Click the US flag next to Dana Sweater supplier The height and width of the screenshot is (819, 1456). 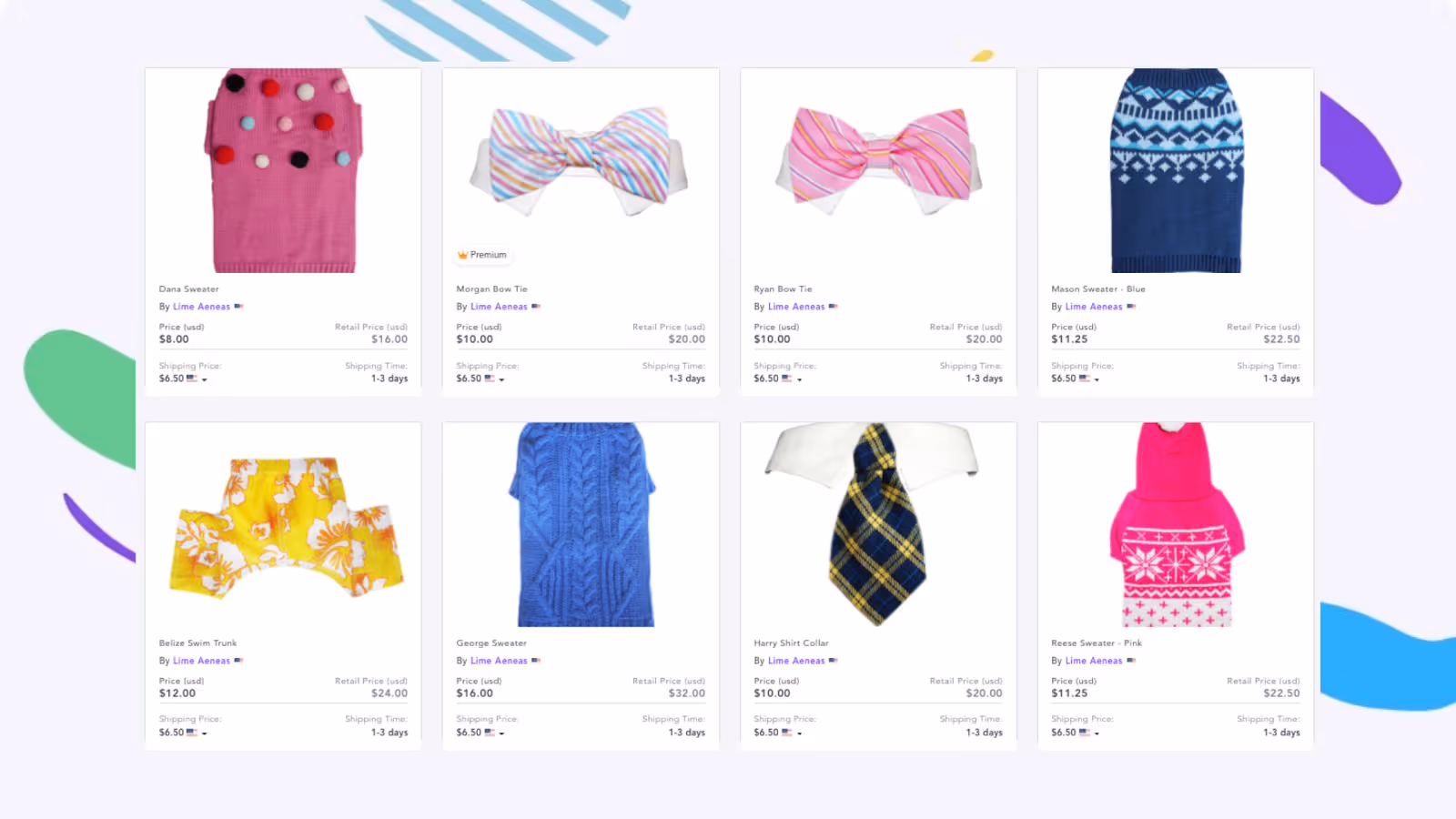click(238, 307)
